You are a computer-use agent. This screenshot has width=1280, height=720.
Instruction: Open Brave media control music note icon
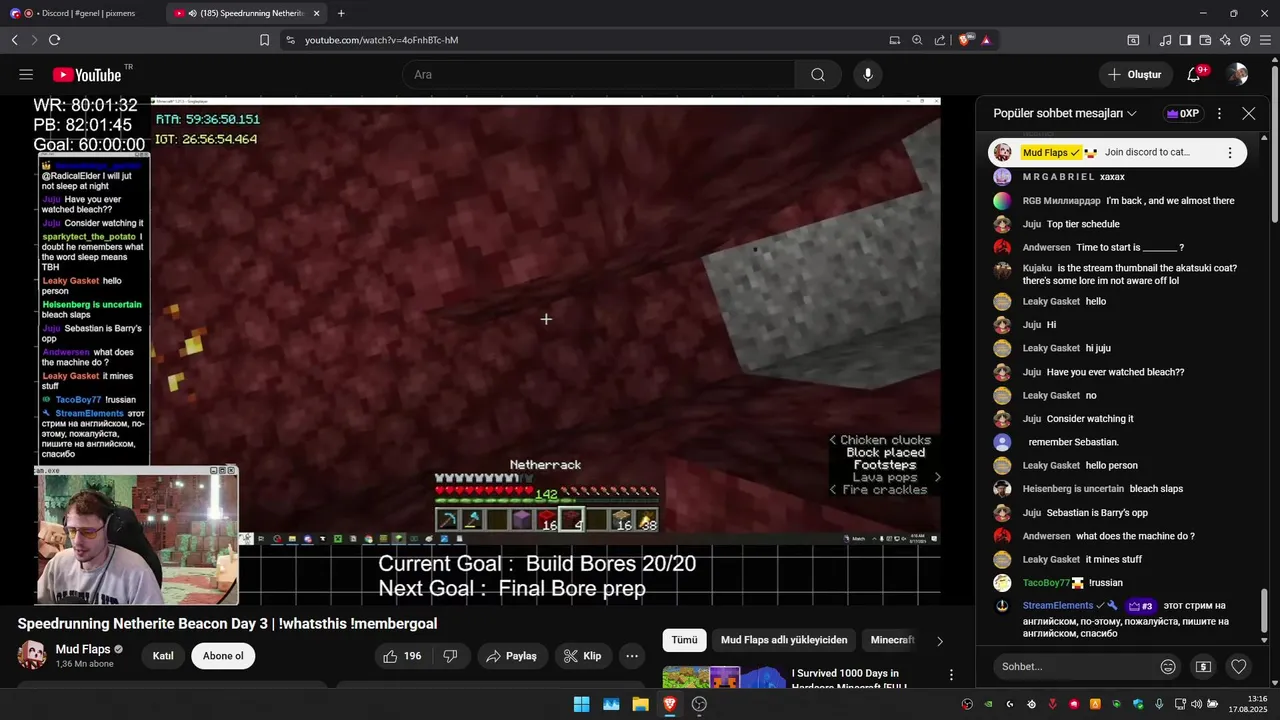click(1165, 40)
